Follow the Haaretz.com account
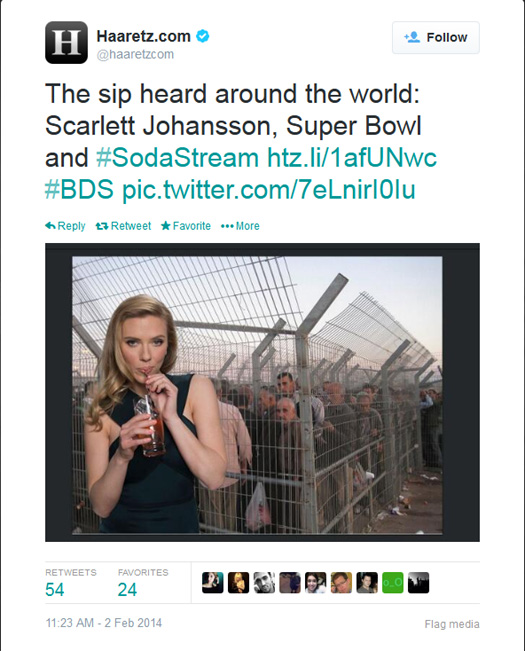 point(436,37)
